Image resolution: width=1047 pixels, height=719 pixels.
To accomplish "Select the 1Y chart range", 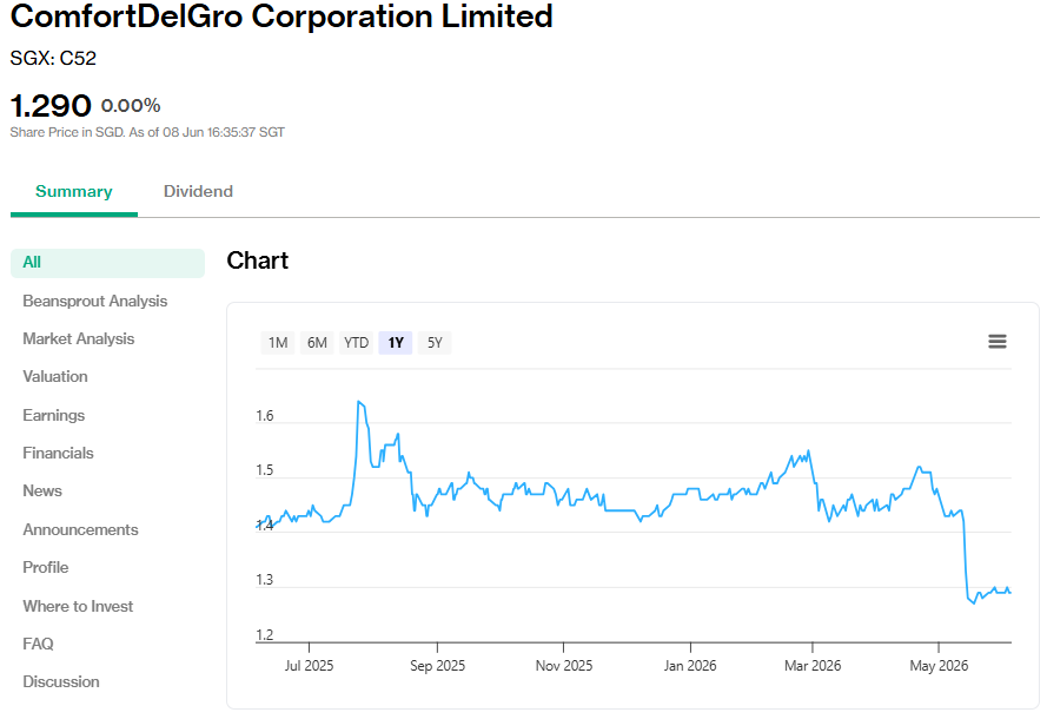I will [x=395, y=343].
